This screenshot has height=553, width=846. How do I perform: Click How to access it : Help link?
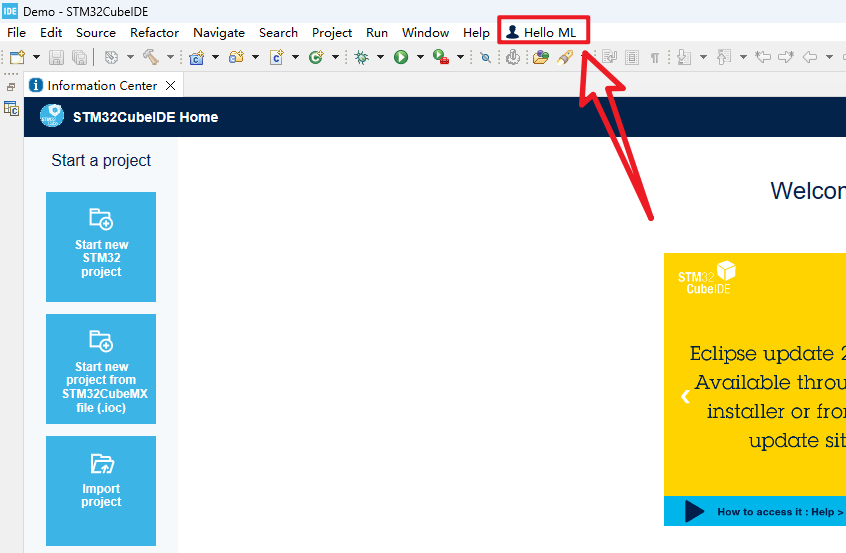[781, 511]
